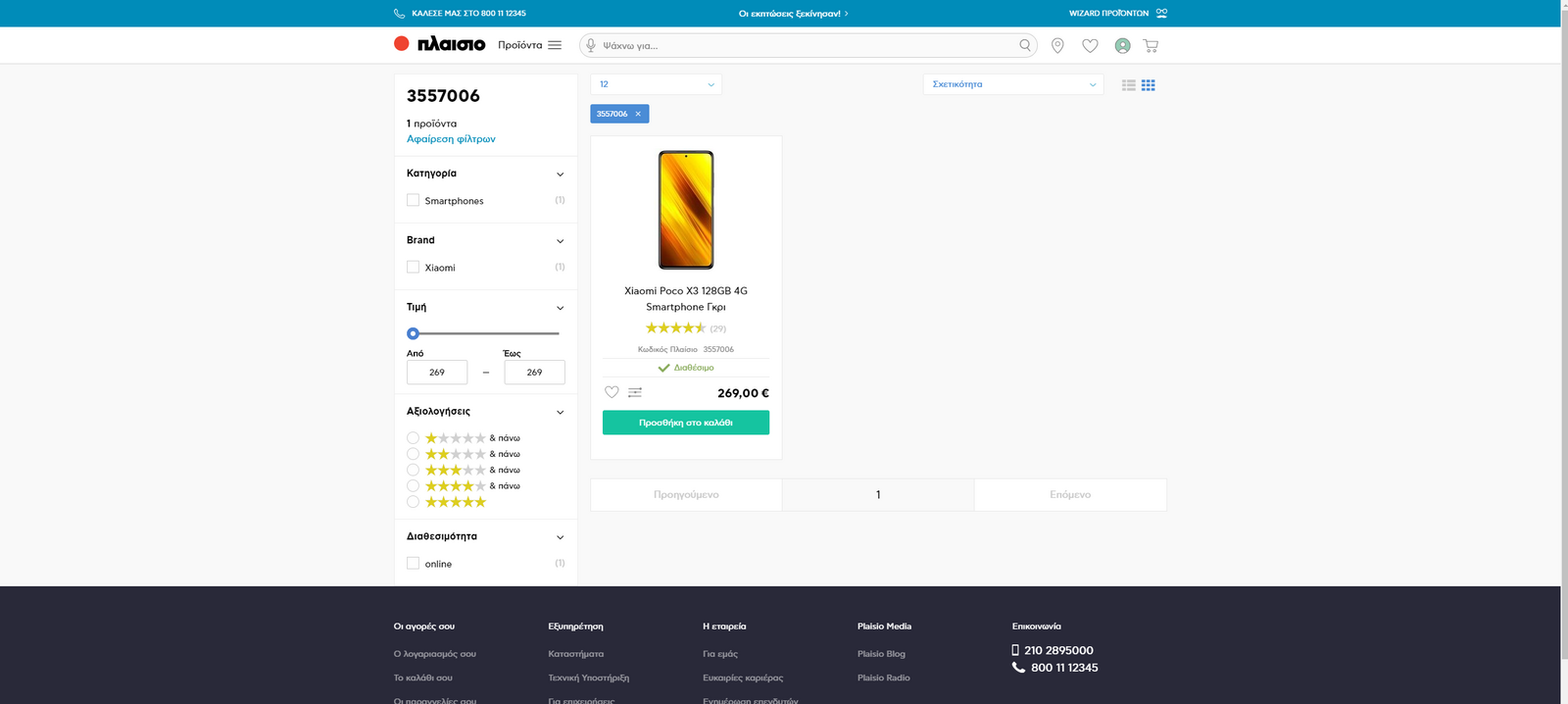Collapse the Κατηγορία filter section
Image resolution: width=1568 pixels, height=704 pixels.
click(x=561, y=175)
